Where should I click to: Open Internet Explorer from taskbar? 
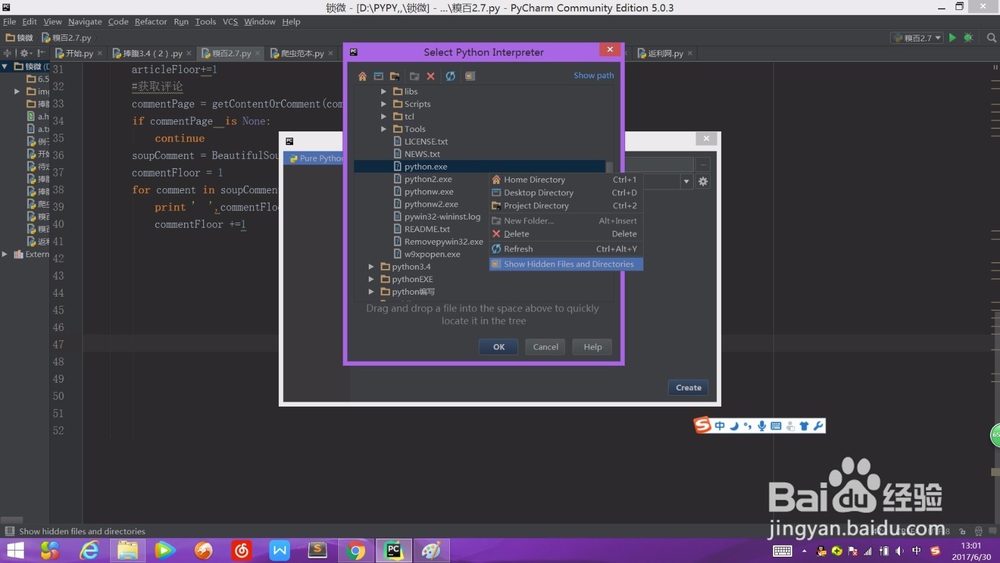(89, 550)
